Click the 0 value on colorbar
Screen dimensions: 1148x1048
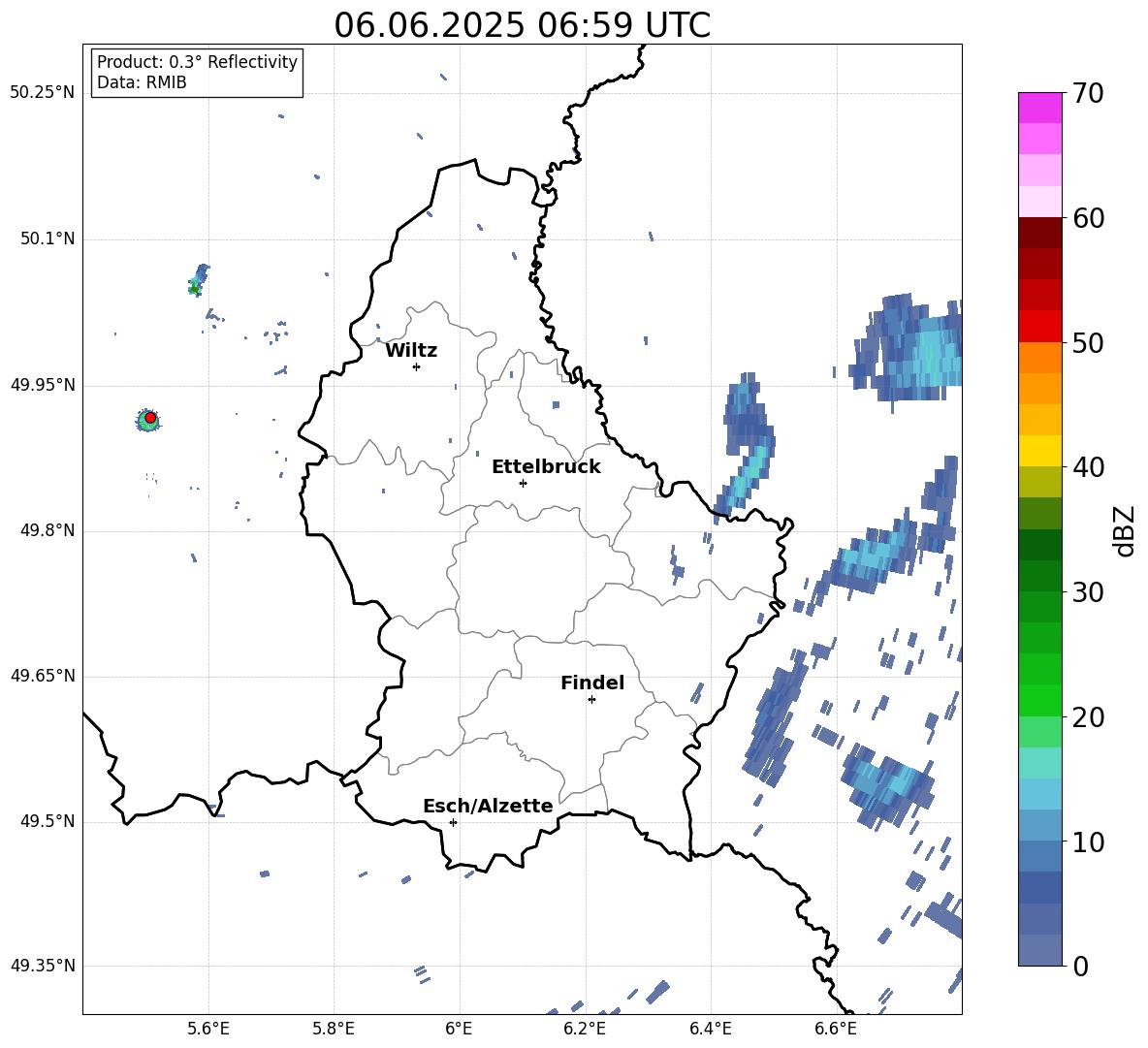click(1080, 966)
